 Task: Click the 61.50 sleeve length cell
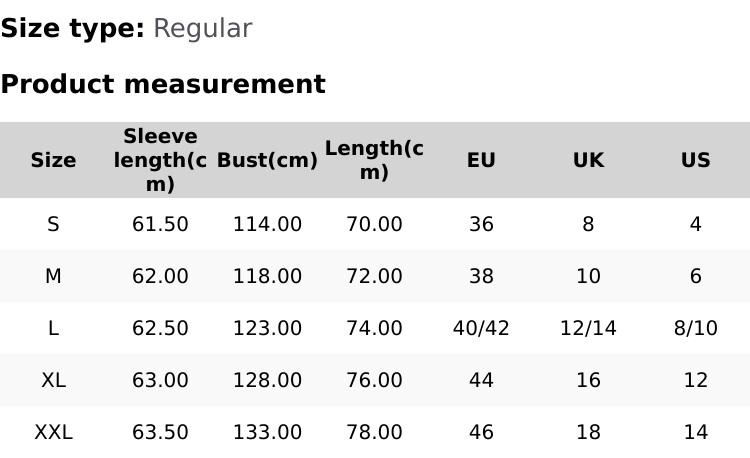click(160, 224)
